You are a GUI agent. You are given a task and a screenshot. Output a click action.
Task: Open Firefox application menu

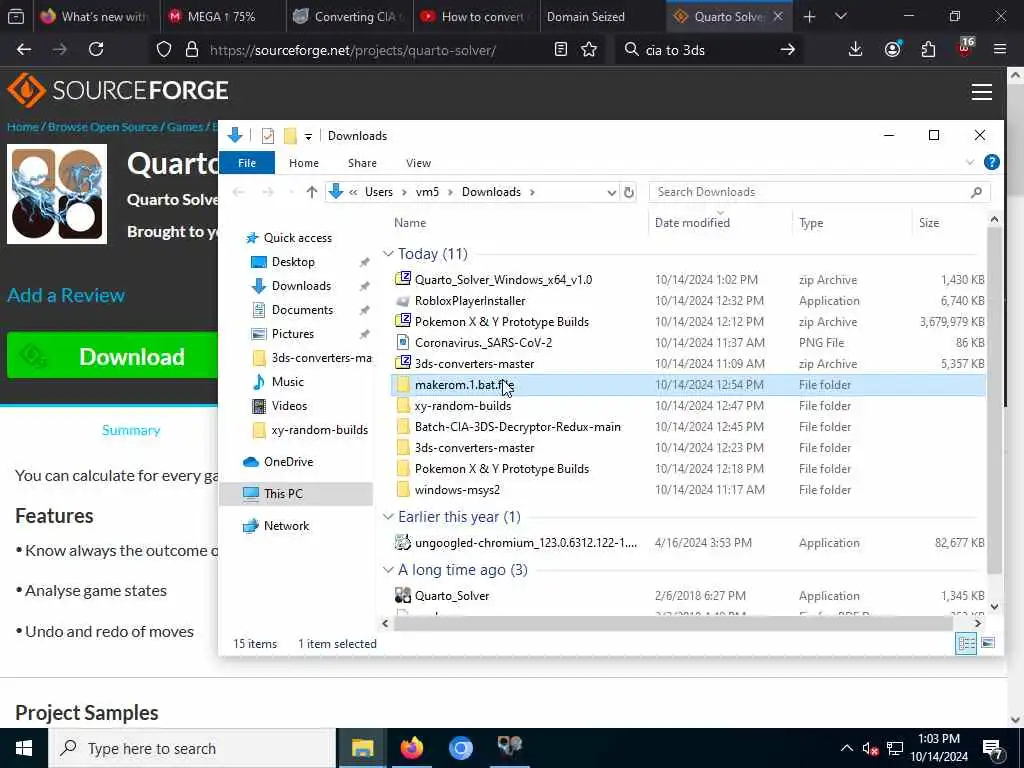point(1000,49)
